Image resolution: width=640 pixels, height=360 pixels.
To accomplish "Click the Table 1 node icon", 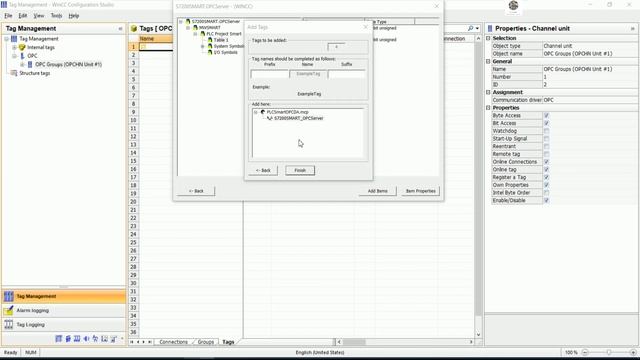I will coord(210,40).
